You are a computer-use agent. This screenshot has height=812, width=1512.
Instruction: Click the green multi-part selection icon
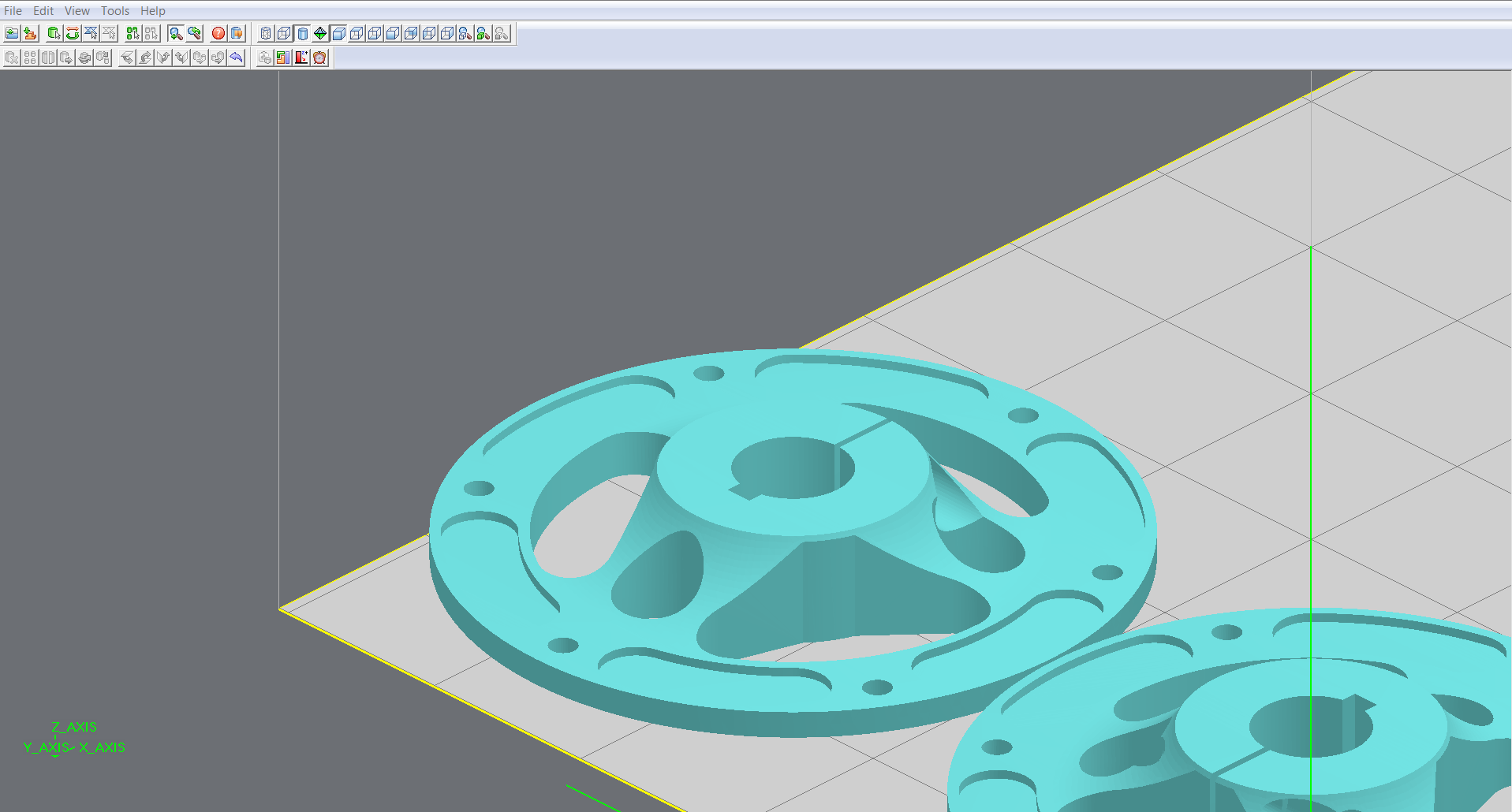(133, 33)
